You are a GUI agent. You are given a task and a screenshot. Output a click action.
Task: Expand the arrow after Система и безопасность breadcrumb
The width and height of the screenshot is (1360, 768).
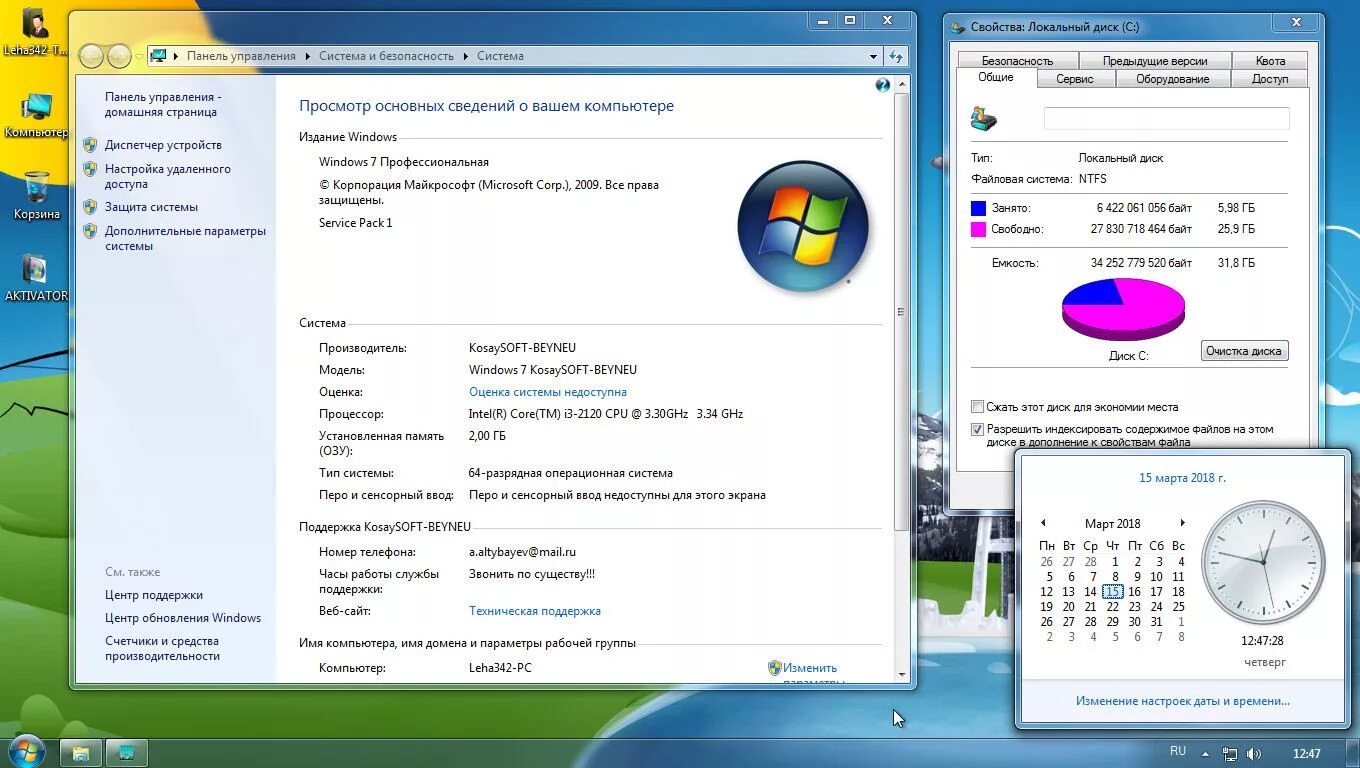pos(465,56)
